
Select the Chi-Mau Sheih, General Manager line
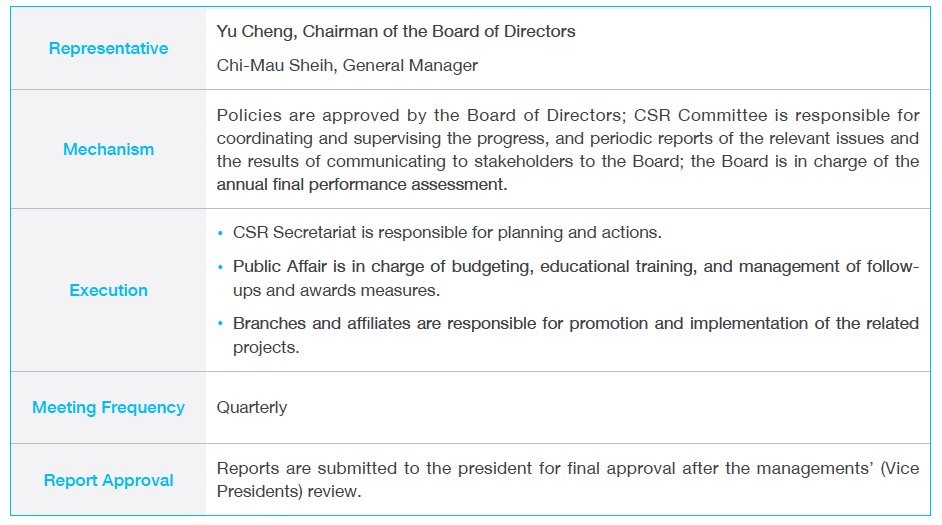(x=347, y=65)
